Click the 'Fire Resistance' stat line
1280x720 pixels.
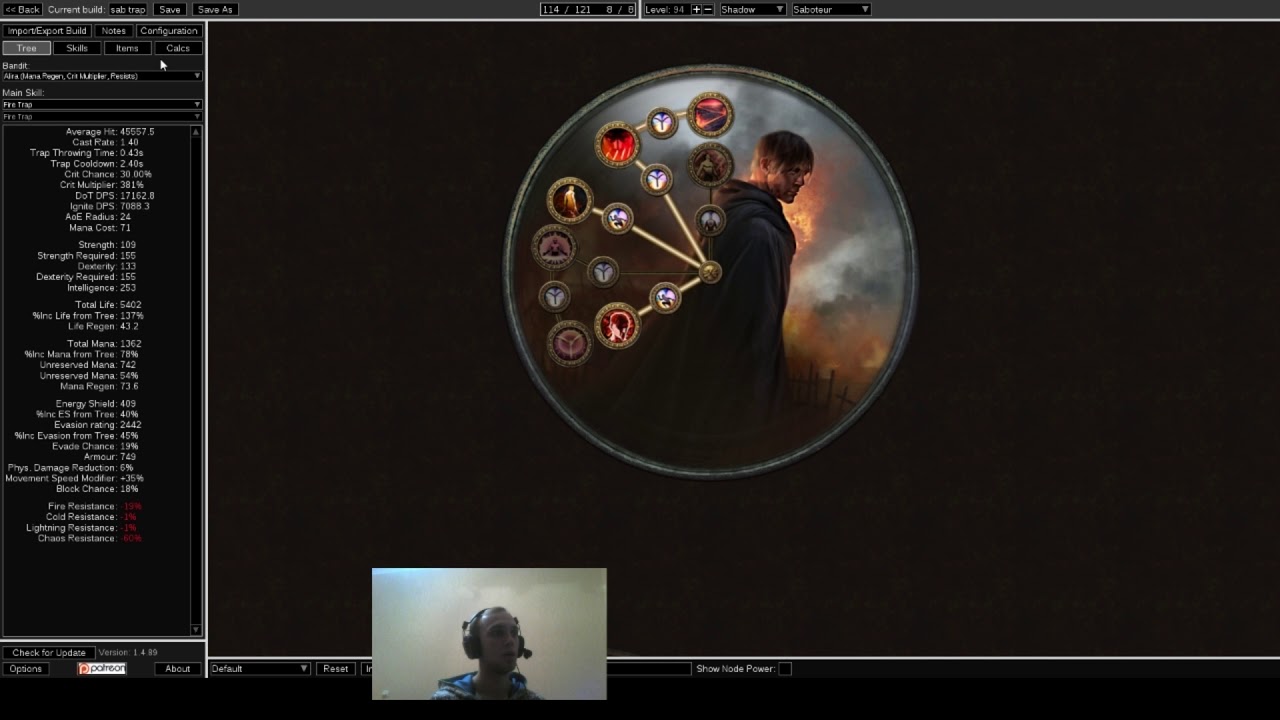pyautogui.click(x=94, y=506)
